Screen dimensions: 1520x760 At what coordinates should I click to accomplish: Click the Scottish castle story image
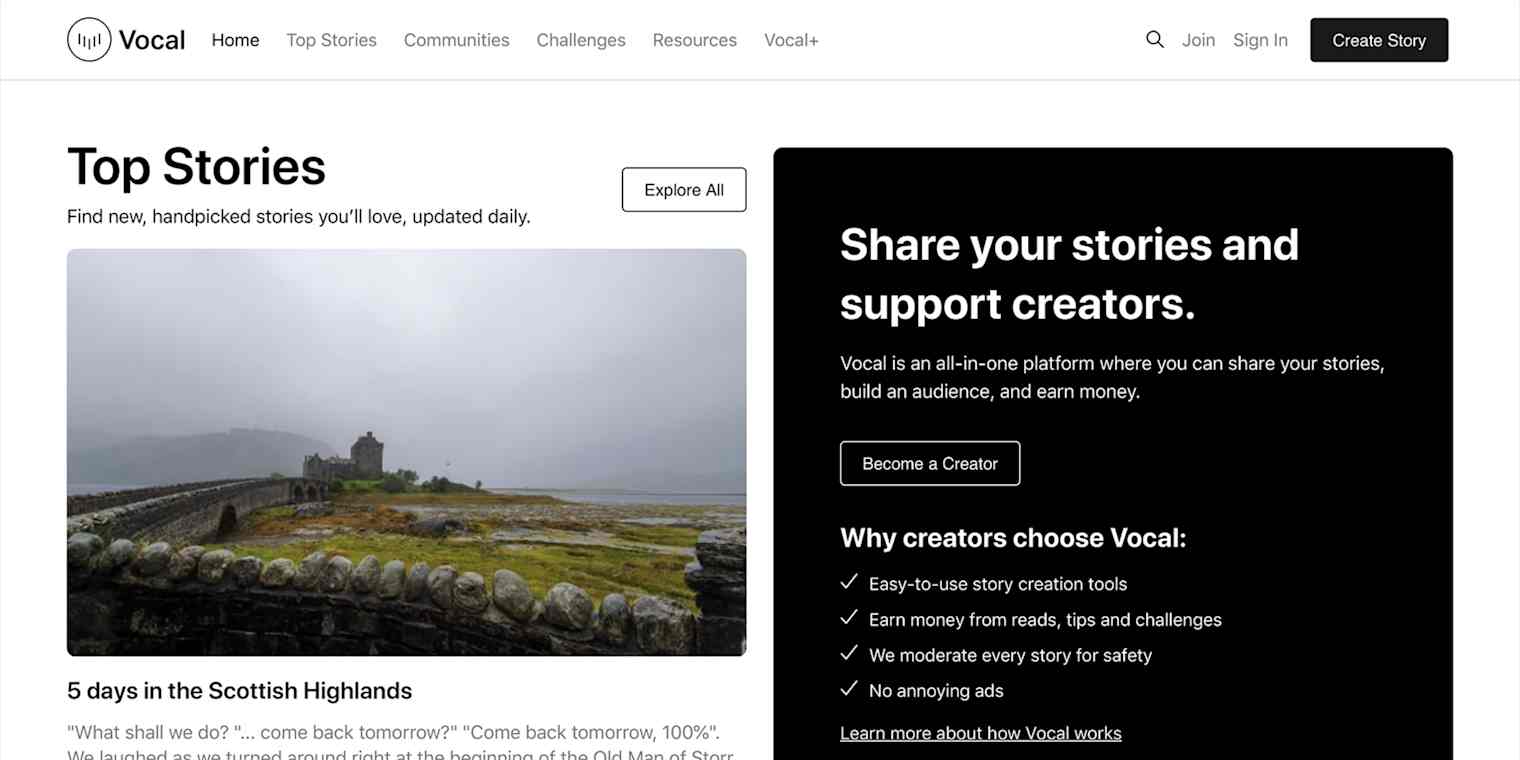[x=406, y=452]
